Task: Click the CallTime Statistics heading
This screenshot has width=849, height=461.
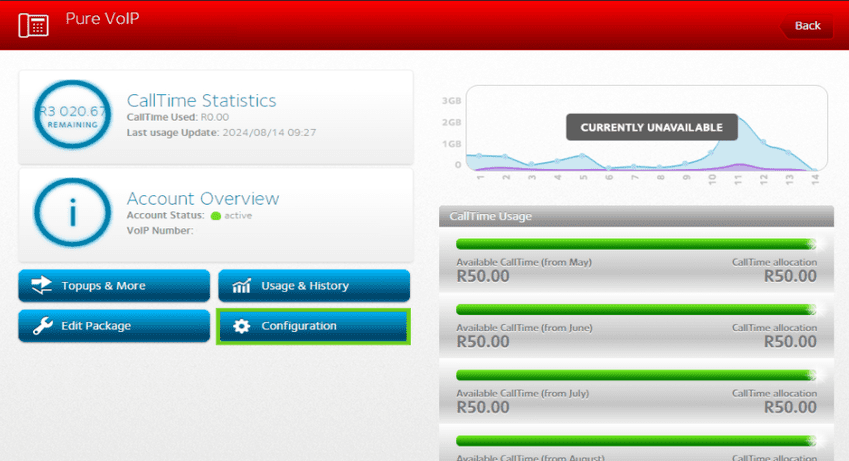Action: coord(201,100)
